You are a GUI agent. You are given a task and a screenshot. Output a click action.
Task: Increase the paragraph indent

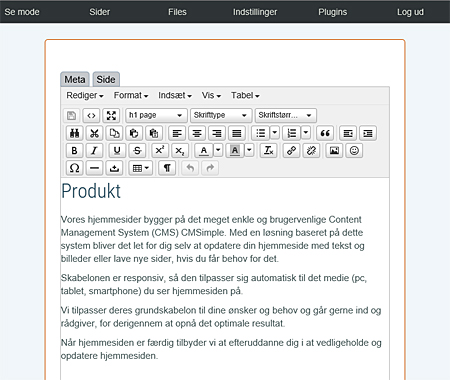[368, 133]
